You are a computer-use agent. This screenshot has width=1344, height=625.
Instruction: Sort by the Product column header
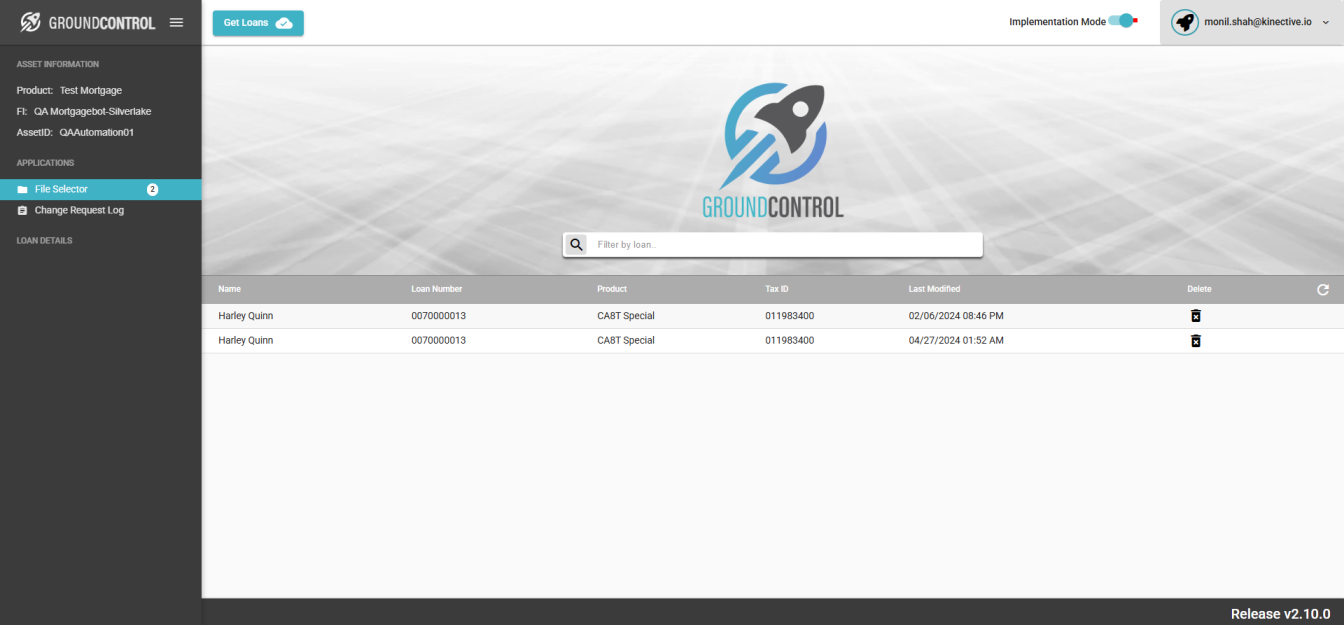click(612, 289)
